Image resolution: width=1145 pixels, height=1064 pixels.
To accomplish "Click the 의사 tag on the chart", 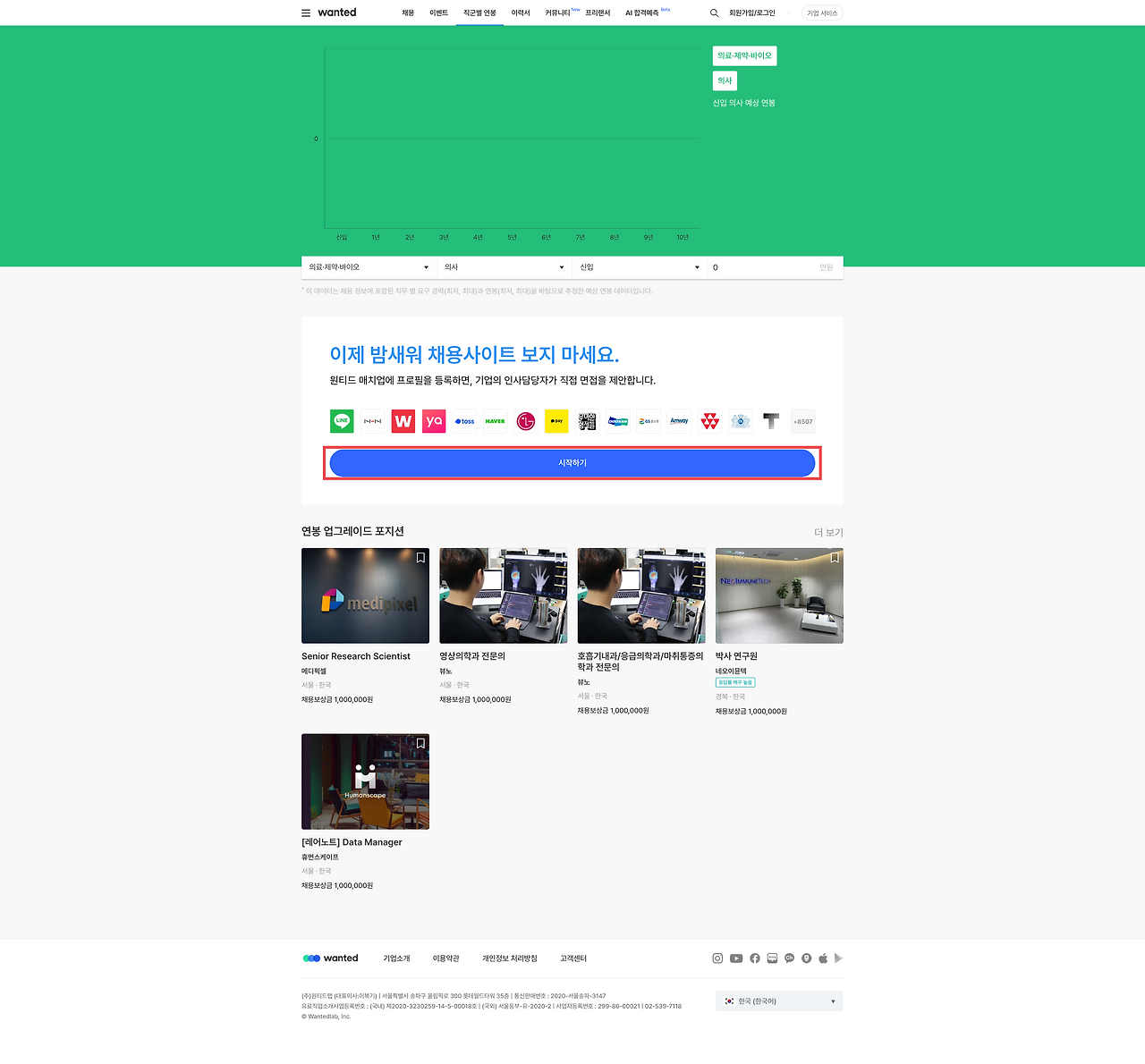I will pyautogui.click(x=725, y=80).
